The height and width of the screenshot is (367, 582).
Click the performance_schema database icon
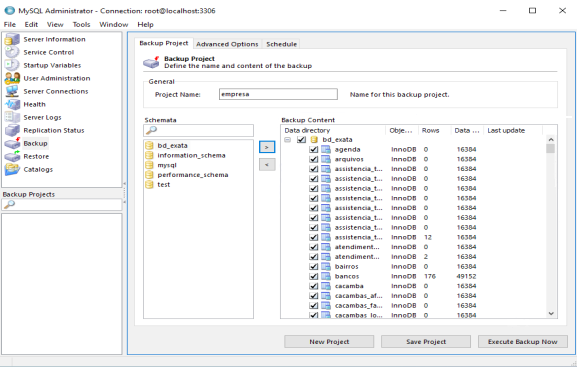tap(149, 174)
